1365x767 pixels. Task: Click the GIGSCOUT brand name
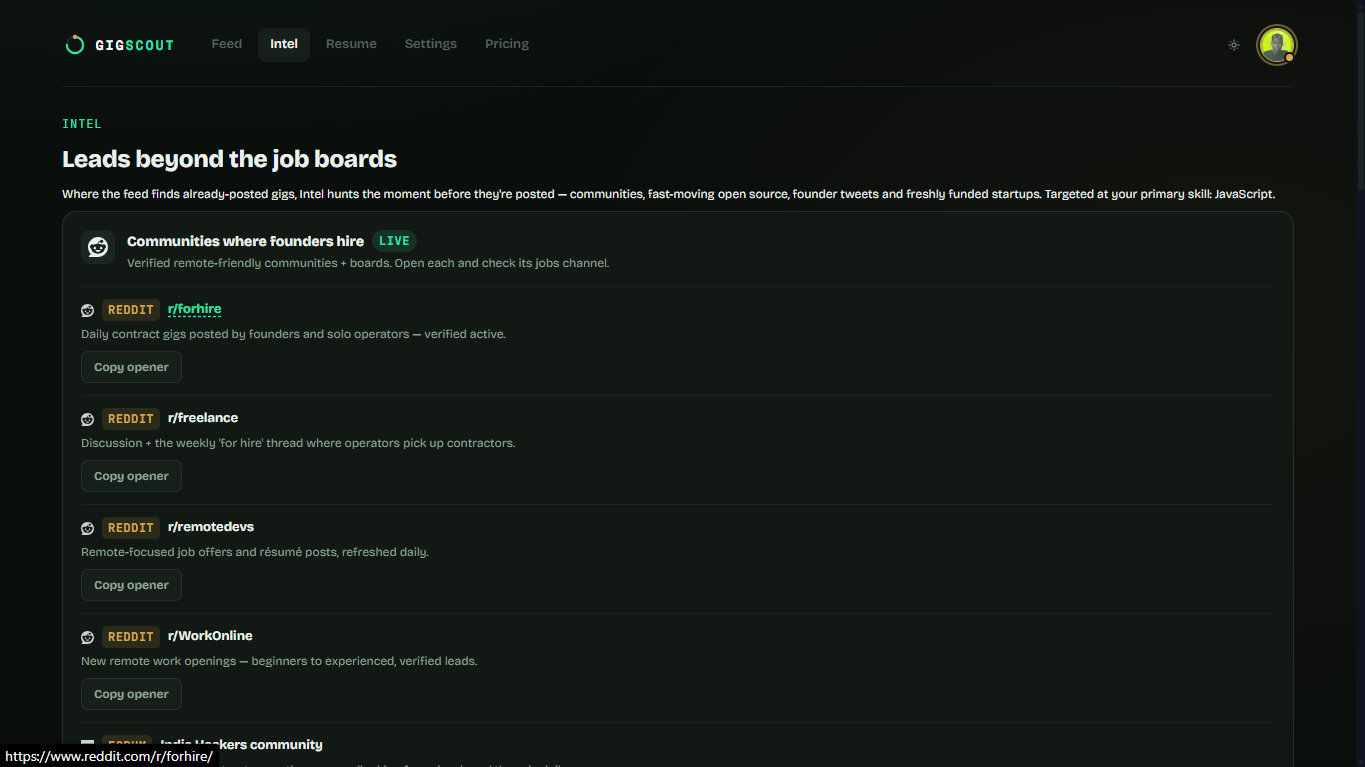tap(134, 45)
